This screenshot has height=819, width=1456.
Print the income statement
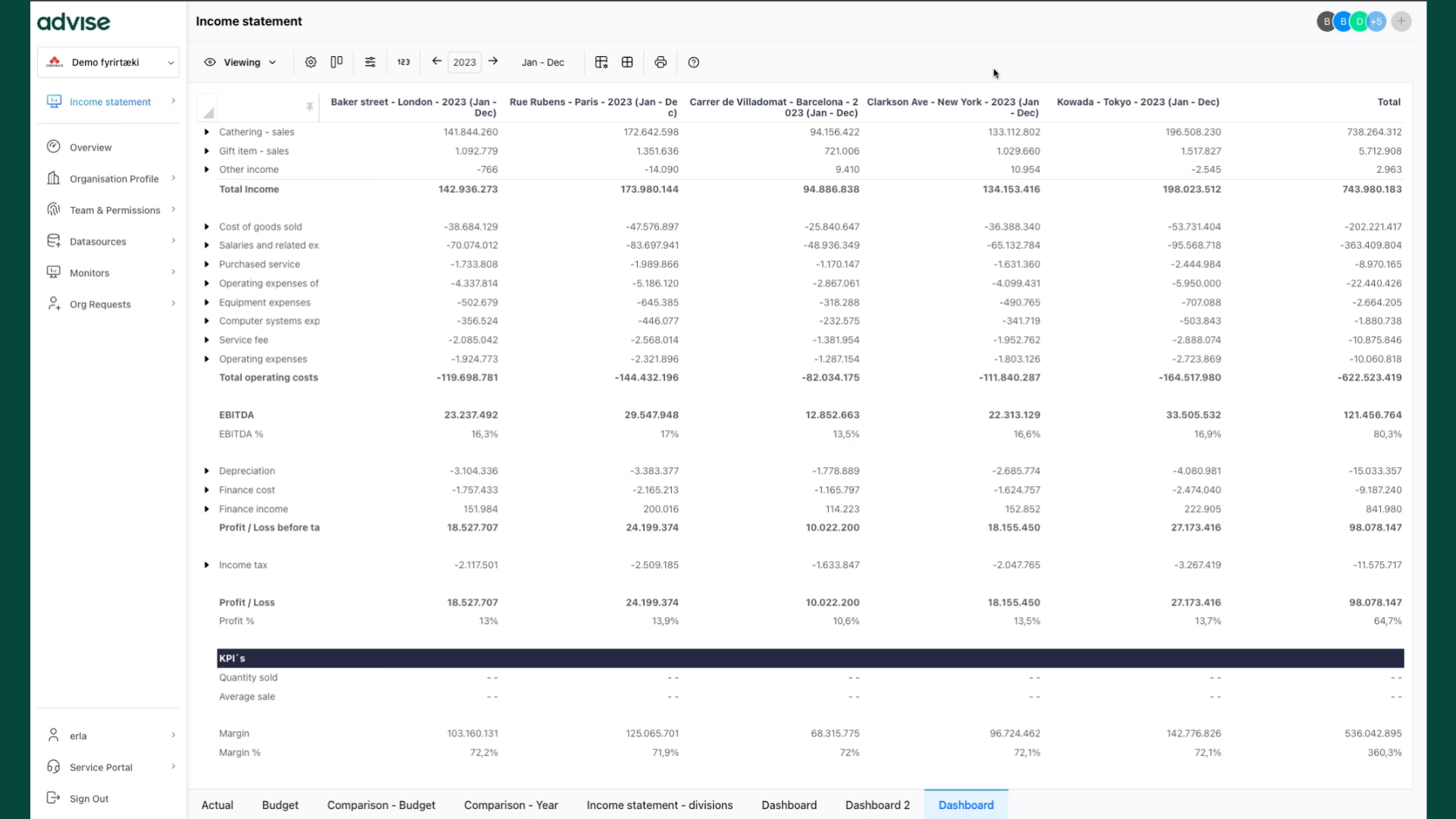pyautogui.click(x=661, y=62)
